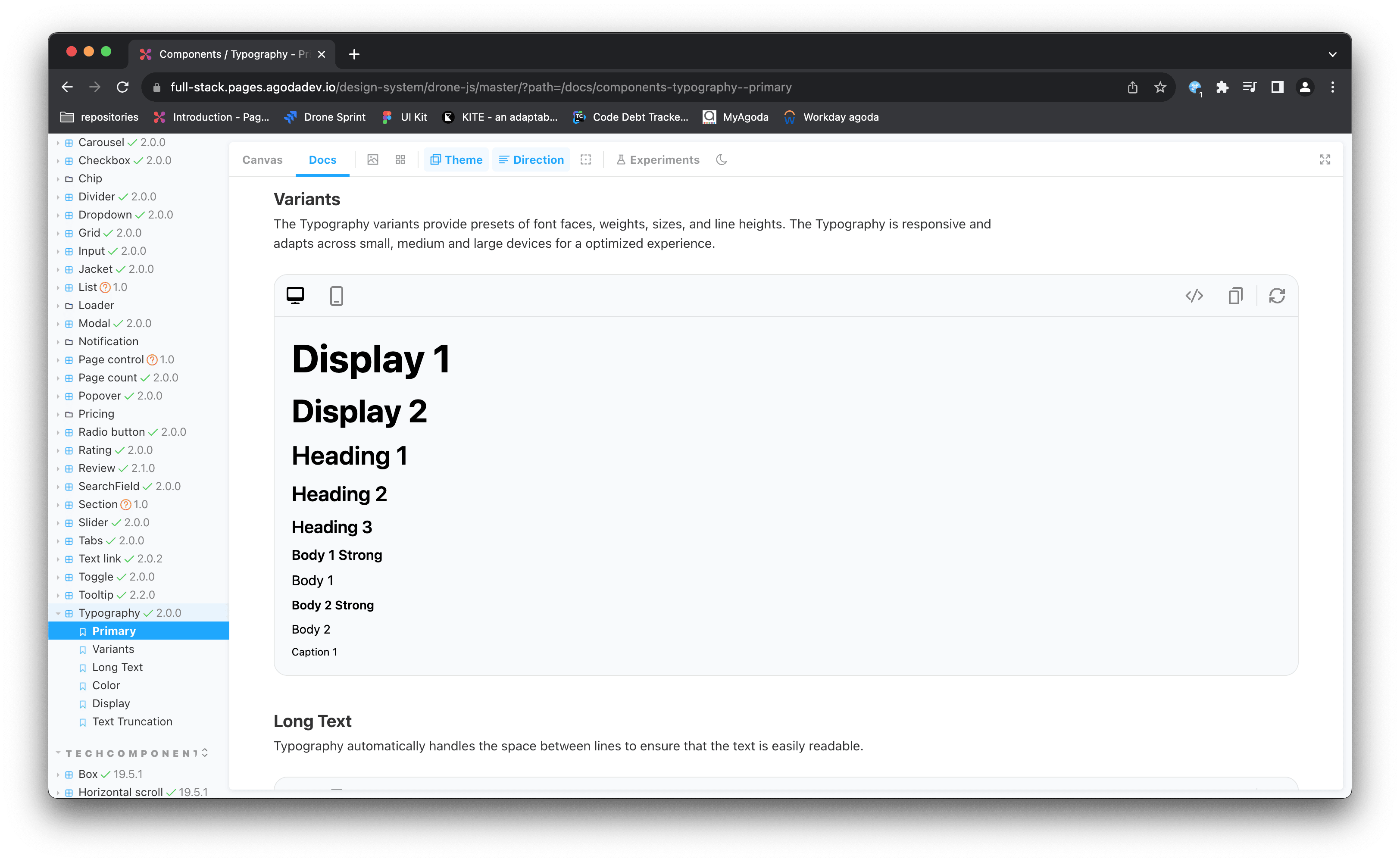Open the Experiments toolbar option
The width and height of the screenshot is (1400, 862).
tap(658, 159)
